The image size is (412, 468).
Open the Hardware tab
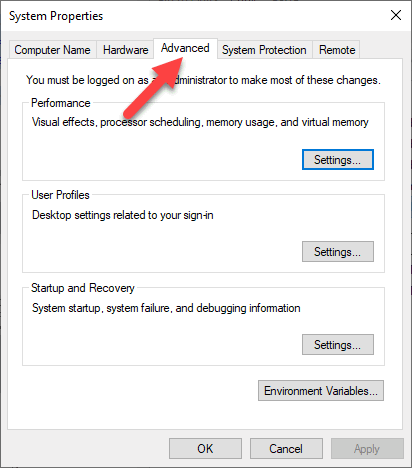[x=125, y=50]
